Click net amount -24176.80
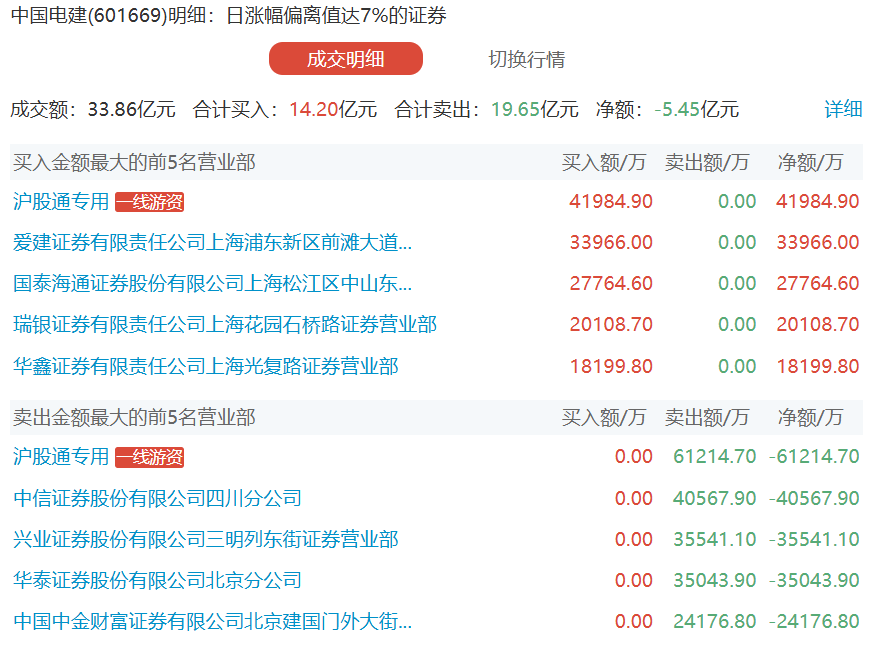The image size is (874, 664). click(x=814, y=621)
